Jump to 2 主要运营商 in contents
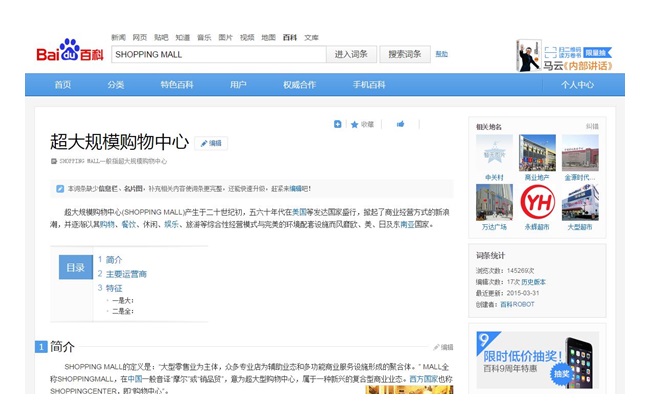 coord(122,274)
